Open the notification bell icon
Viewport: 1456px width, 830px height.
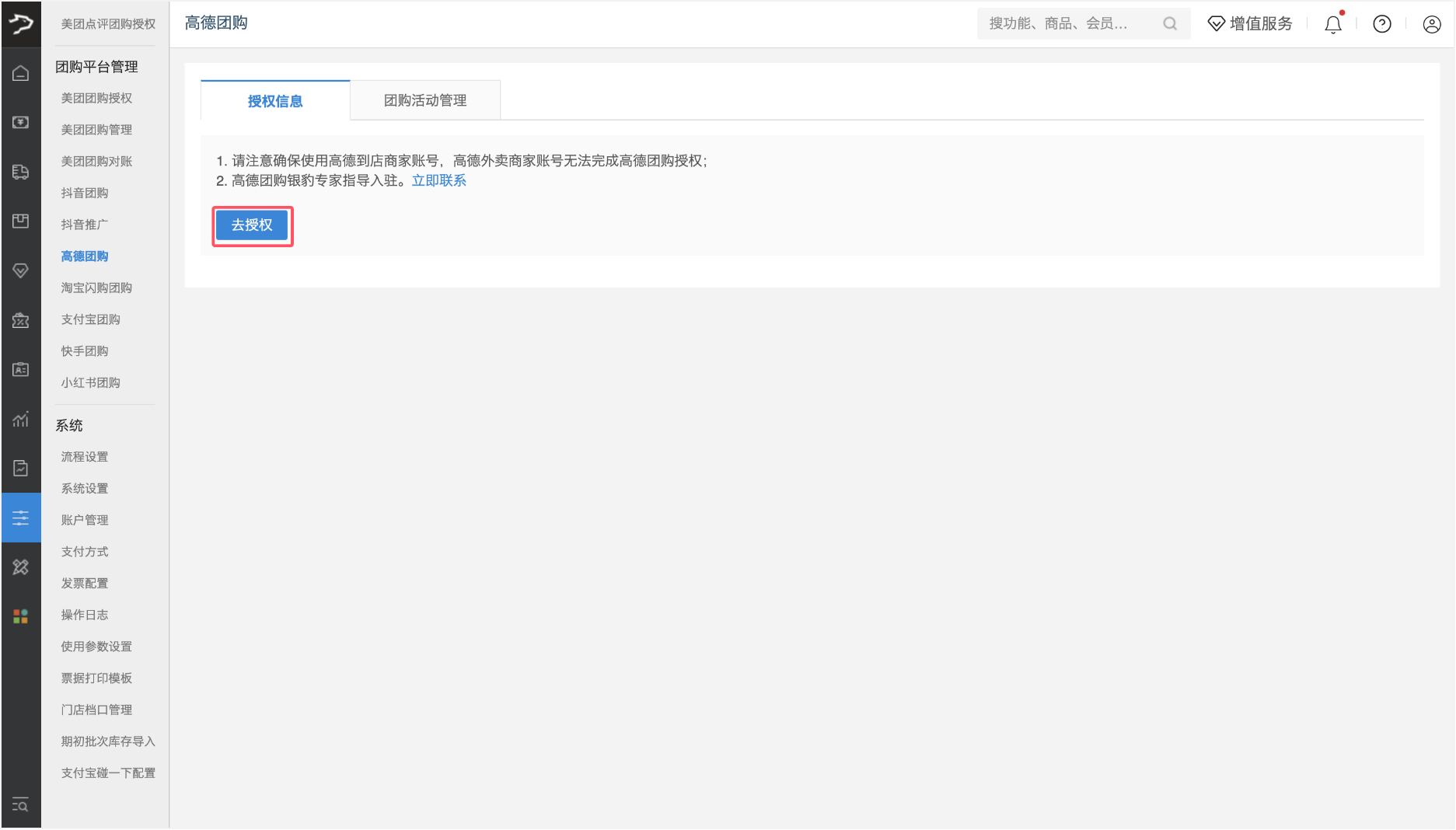point(1333,24)
